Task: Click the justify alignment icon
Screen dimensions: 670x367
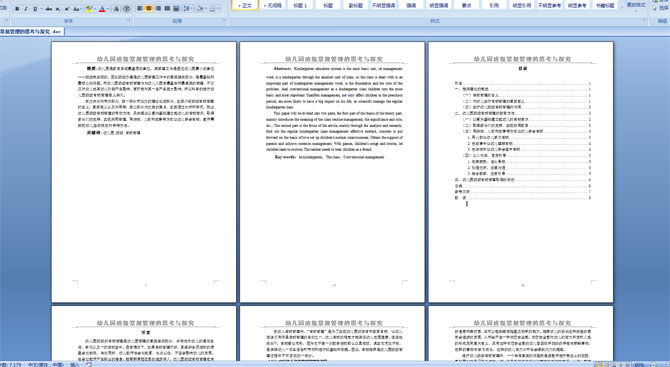Action: (167, 9)
